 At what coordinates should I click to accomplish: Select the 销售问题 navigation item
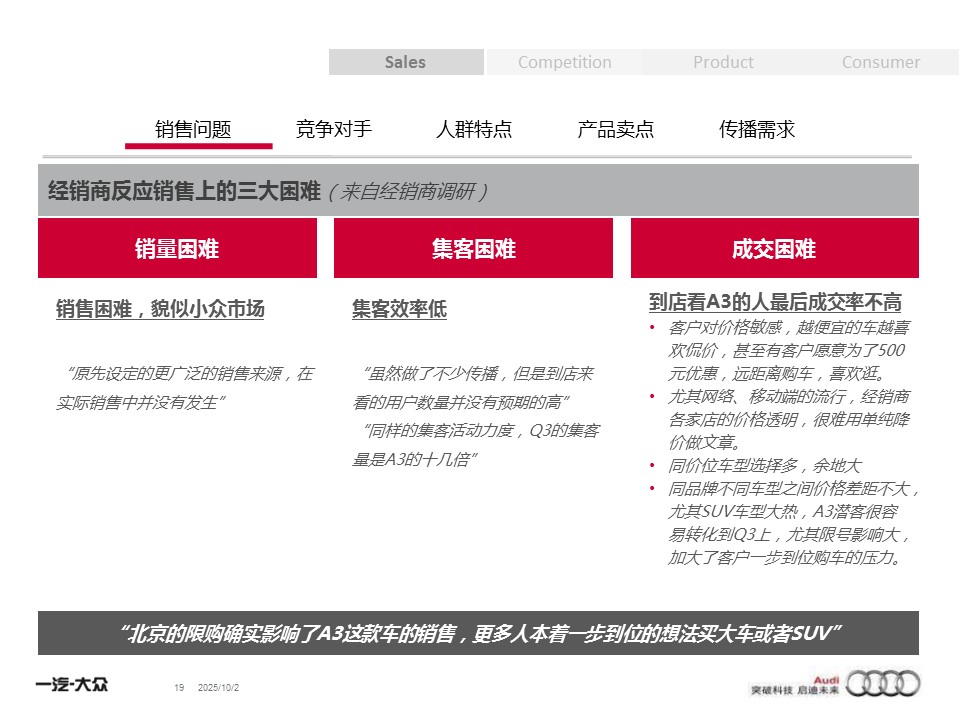tap(193, 129)
